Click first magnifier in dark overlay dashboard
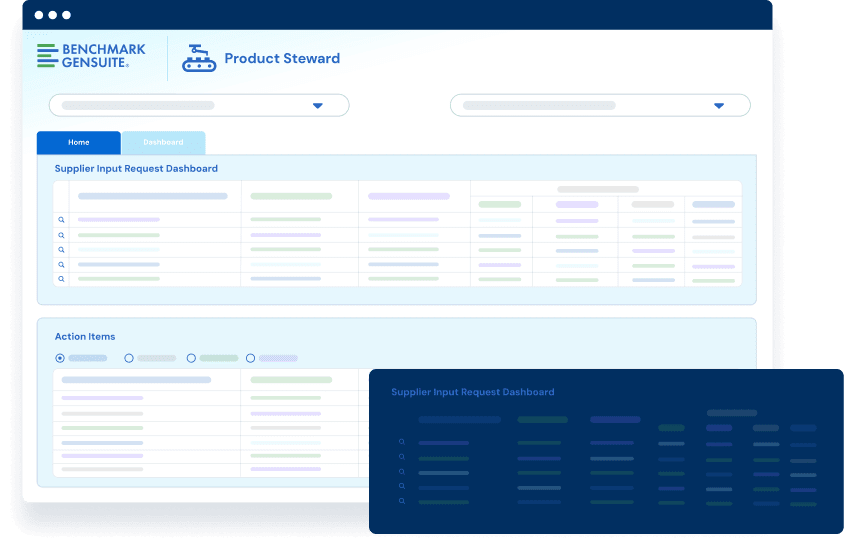The image size is (844, 548). 402,442
